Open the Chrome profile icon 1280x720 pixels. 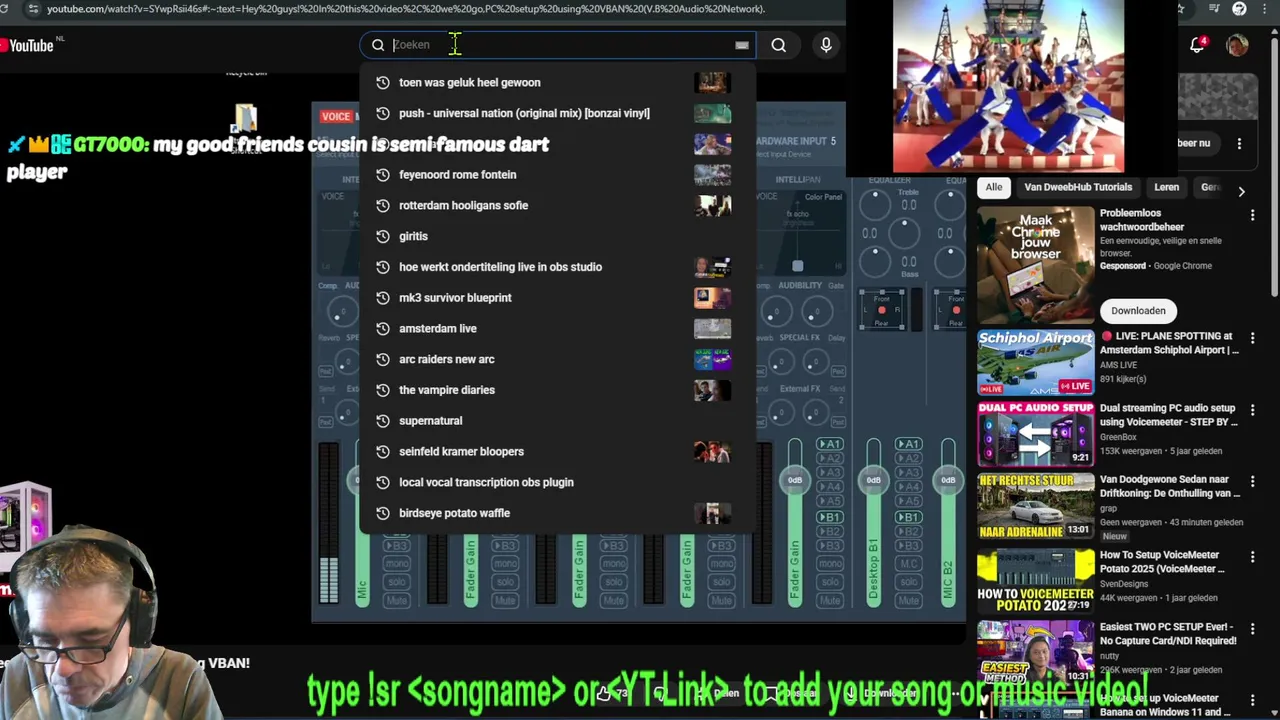pyautogui.click(x=1240, y=8)
